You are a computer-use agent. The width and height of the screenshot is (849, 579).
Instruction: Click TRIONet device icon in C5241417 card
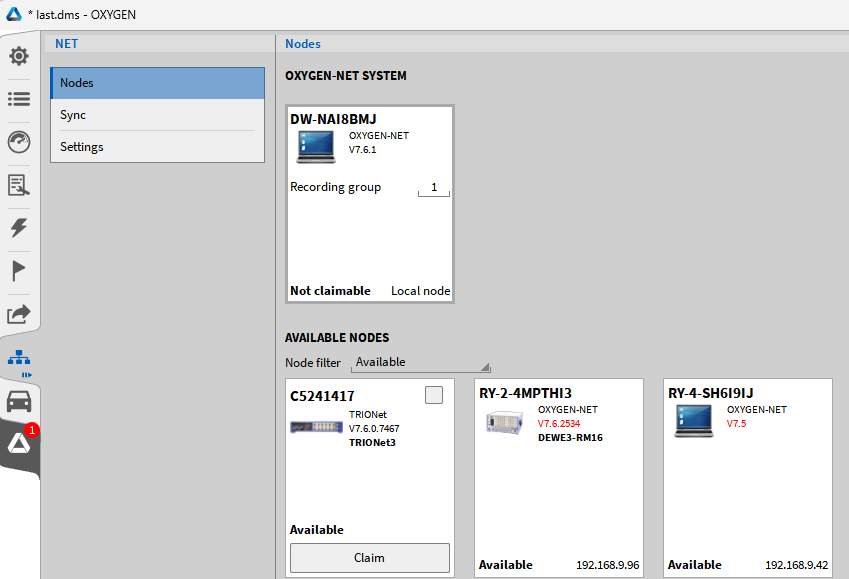[316, 427]
